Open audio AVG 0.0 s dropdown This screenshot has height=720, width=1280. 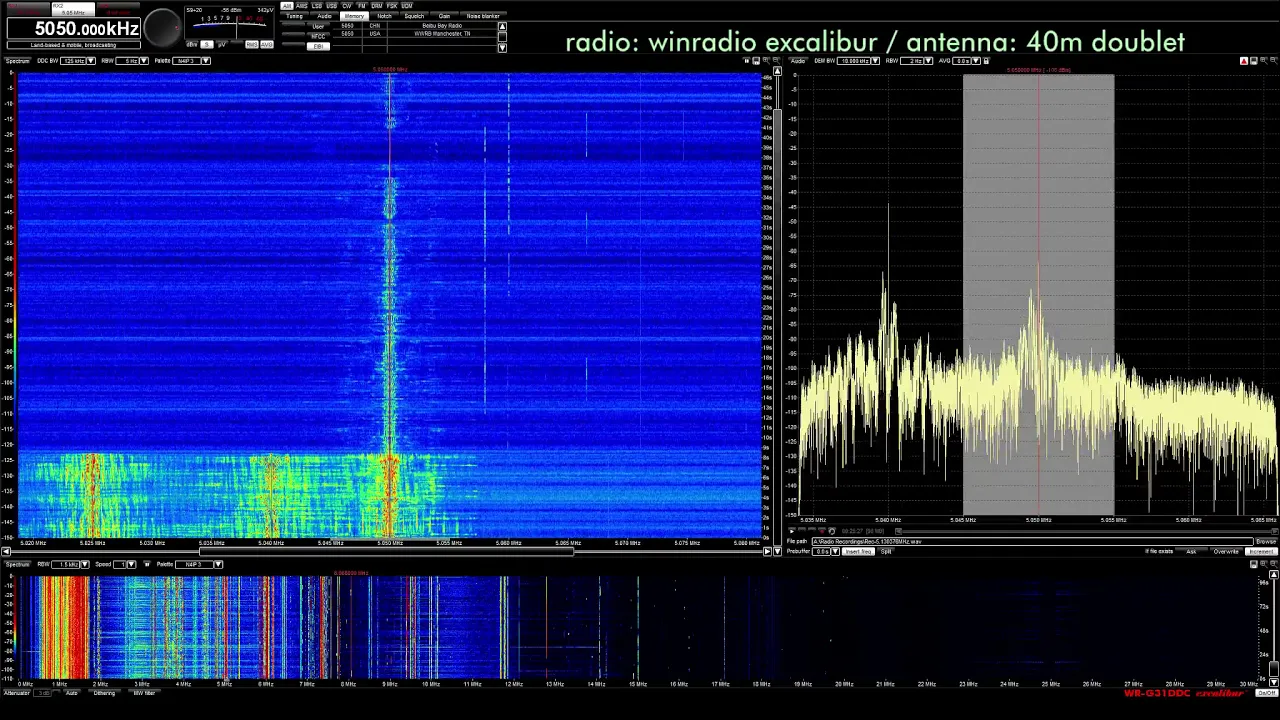(976, 61)
